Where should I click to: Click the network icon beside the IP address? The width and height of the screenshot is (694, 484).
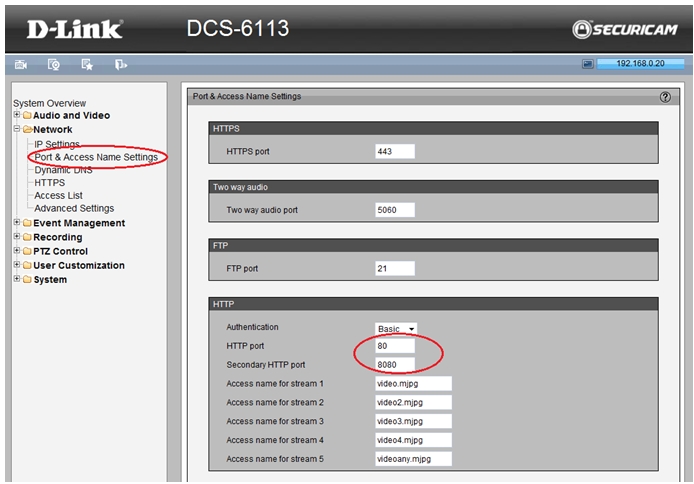[588, 64]
